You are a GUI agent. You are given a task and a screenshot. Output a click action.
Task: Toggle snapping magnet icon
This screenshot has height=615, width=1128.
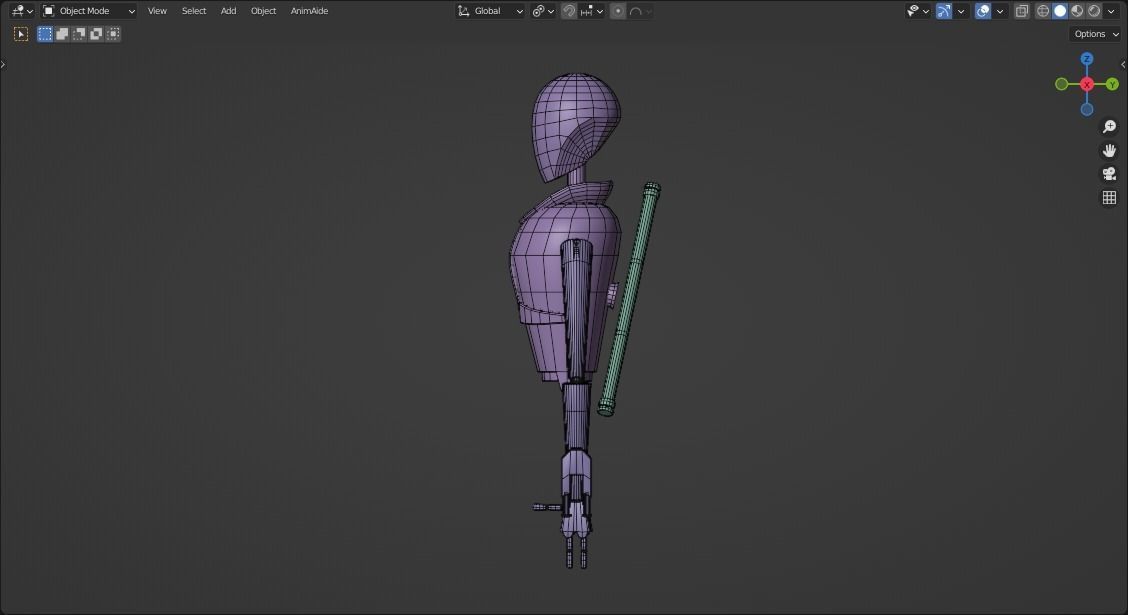point(568,11)
